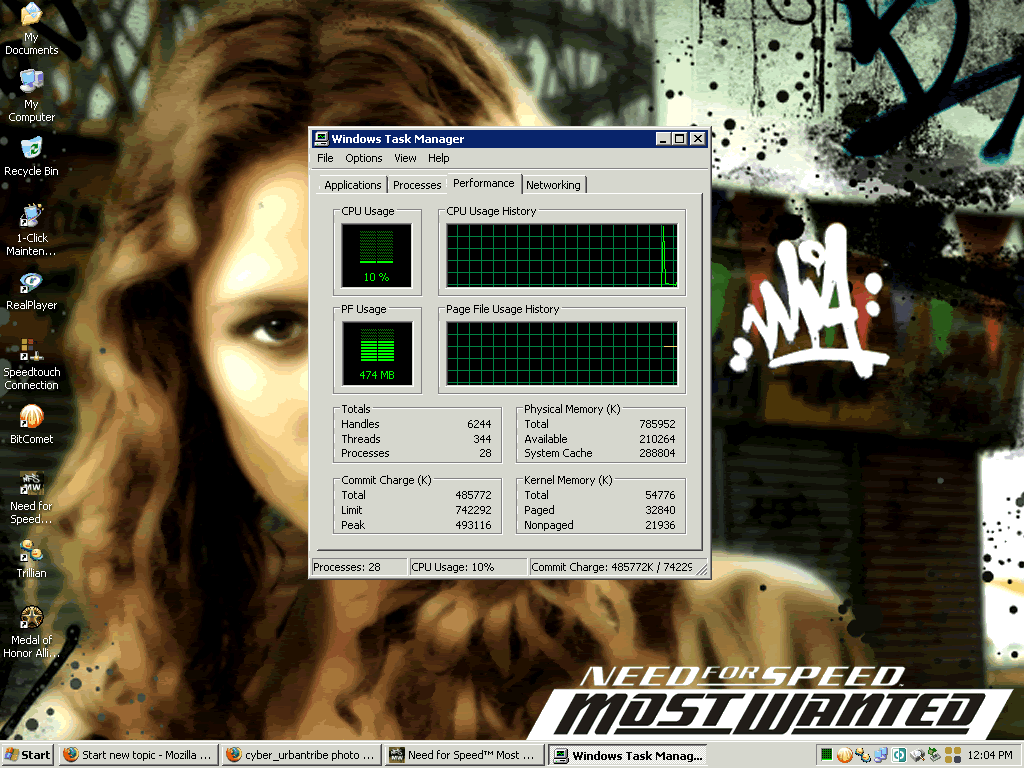Open the Options menu
Viewport: 1024px width, 768px height.
364,158
